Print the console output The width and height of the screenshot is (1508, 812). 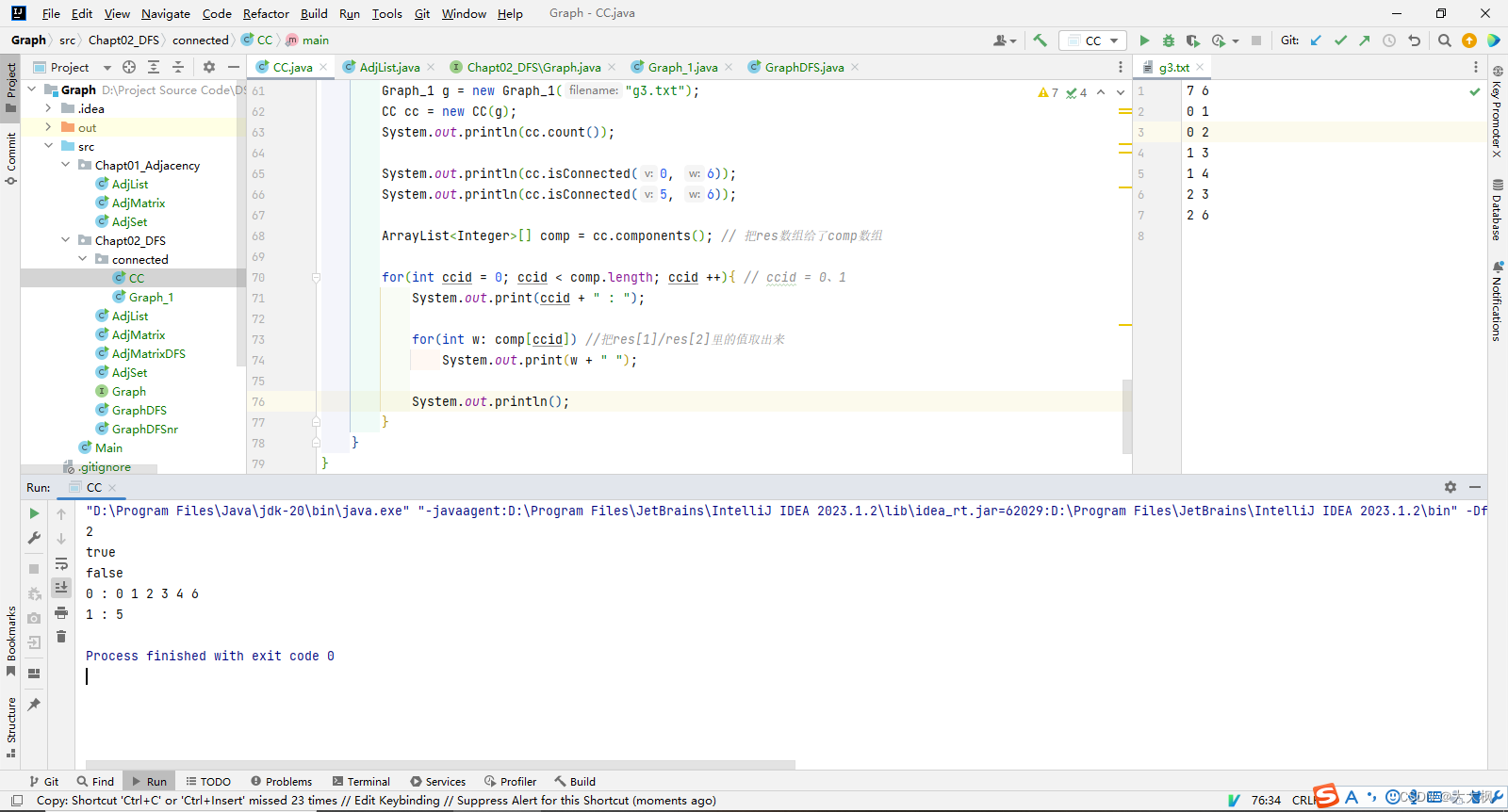click(61, 612)
